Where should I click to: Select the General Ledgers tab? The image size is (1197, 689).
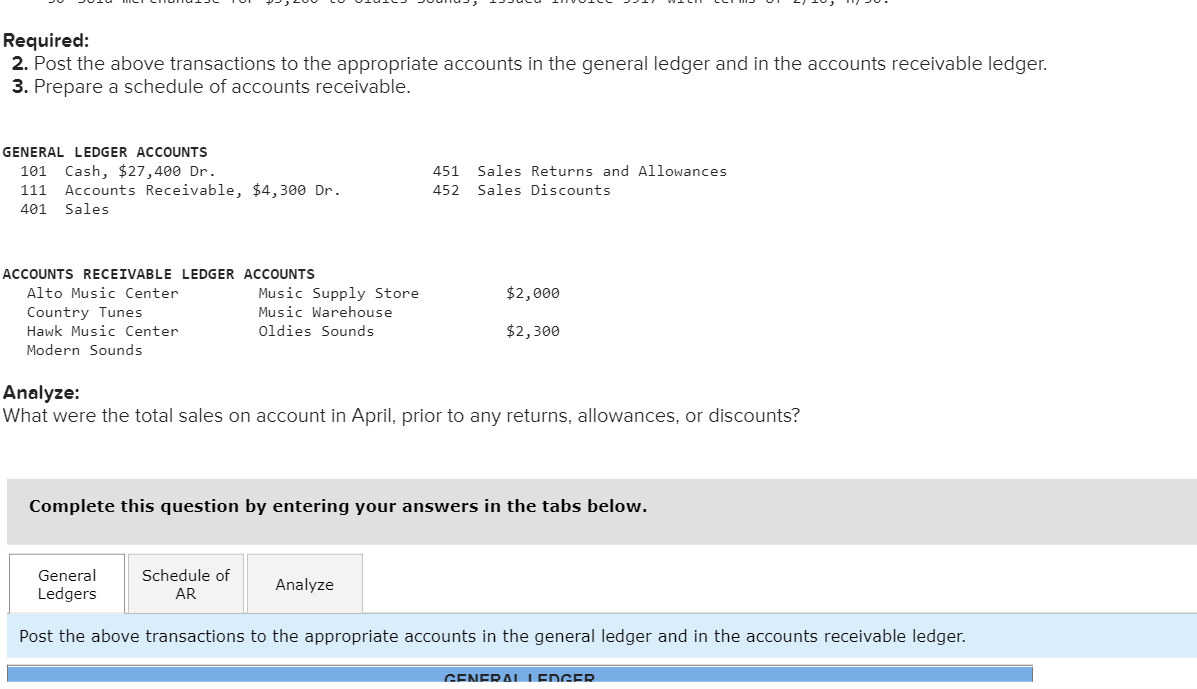[66, 584]
